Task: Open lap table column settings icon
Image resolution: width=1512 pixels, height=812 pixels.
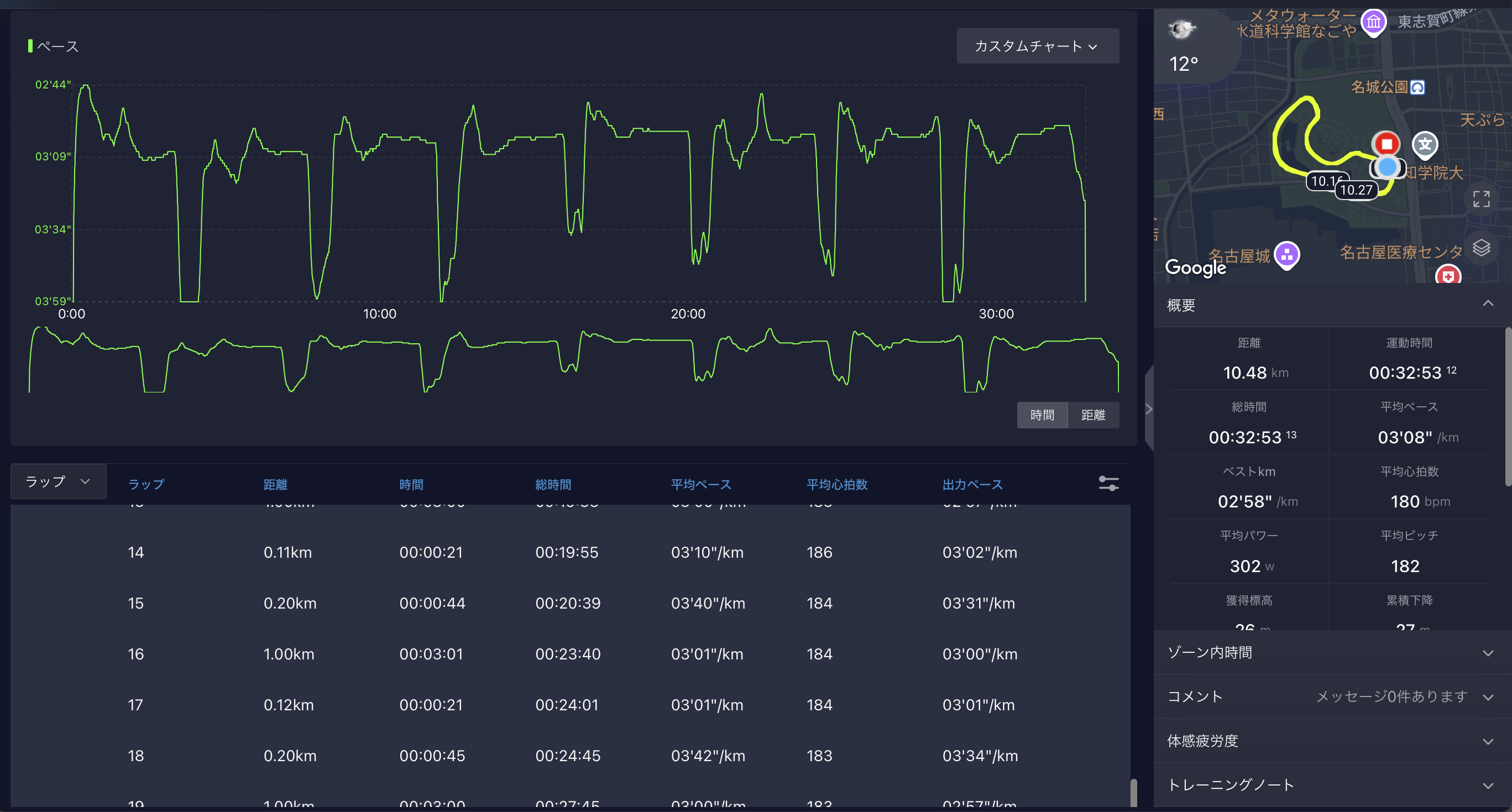Action: pyautogui.click(x=1108, y=484)
